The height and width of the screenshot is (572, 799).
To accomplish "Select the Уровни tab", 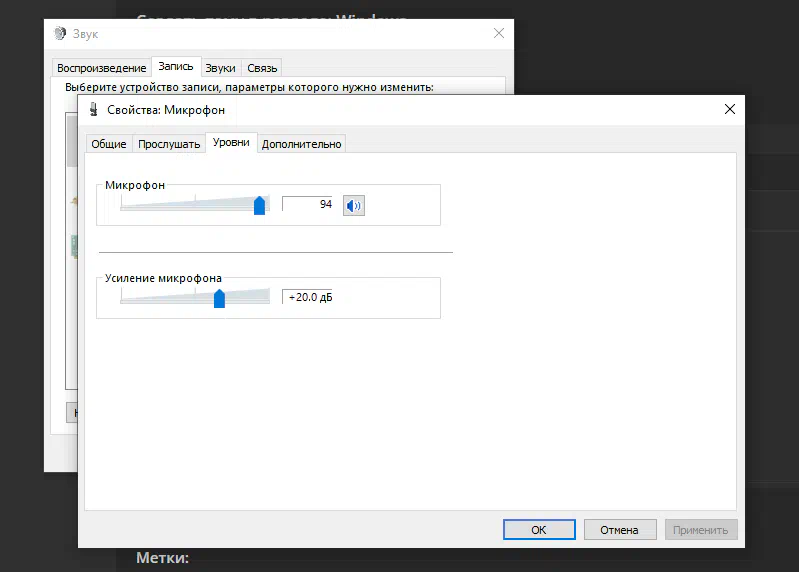I will [231, 143].
